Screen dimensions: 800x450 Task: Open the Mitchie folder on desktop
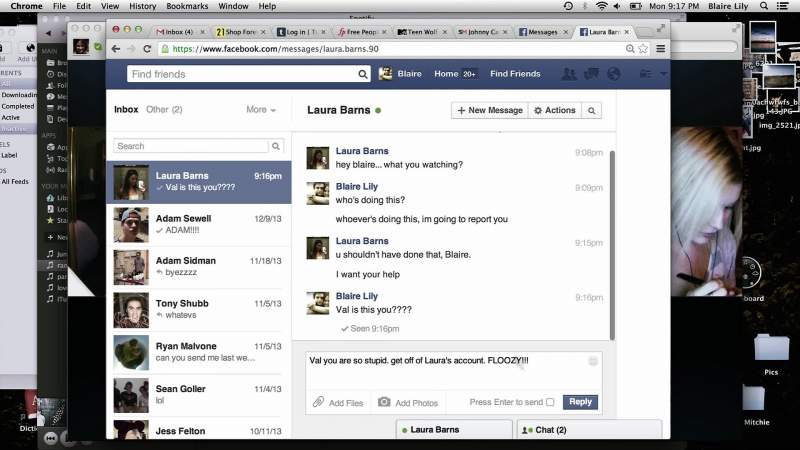(x=754, y=399)
